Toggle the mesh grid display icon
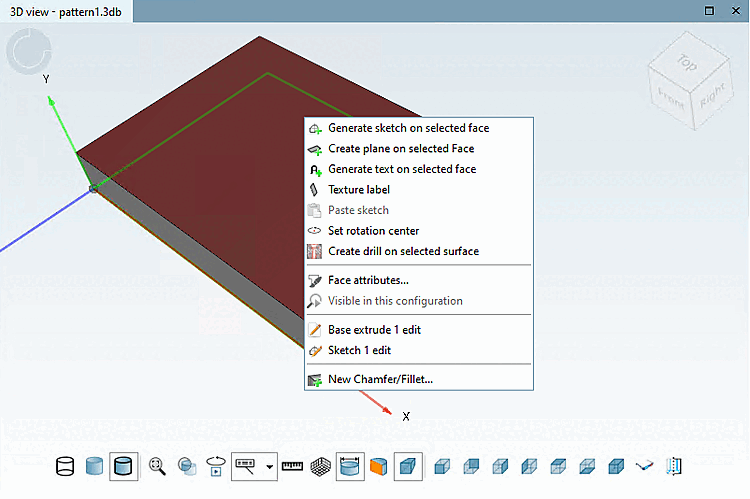750x499 pixels. 320,466
